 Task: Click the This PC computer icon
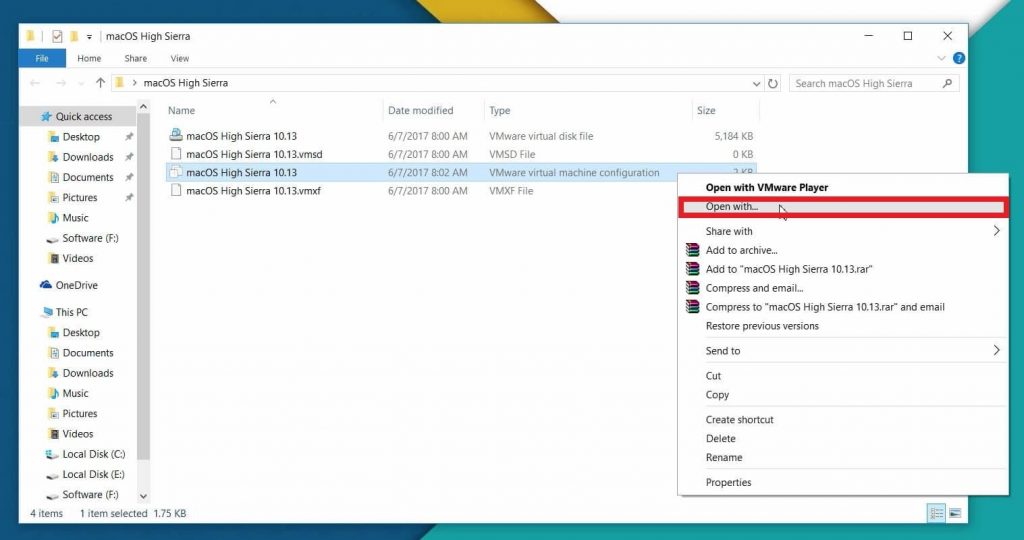(47, 312)
